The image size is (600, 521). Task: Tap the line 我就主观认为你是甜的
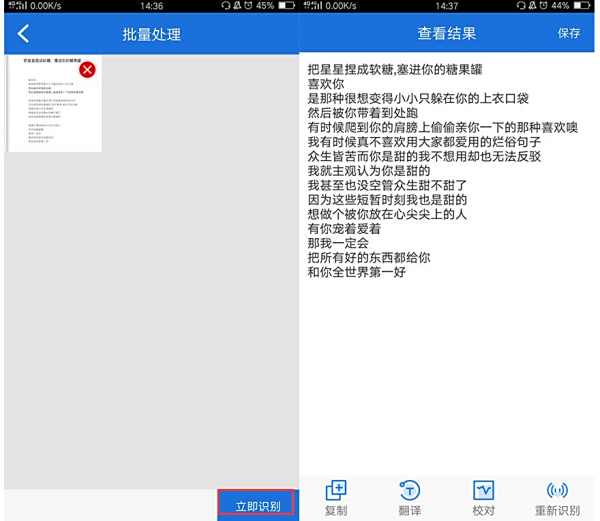pos(375,171)
